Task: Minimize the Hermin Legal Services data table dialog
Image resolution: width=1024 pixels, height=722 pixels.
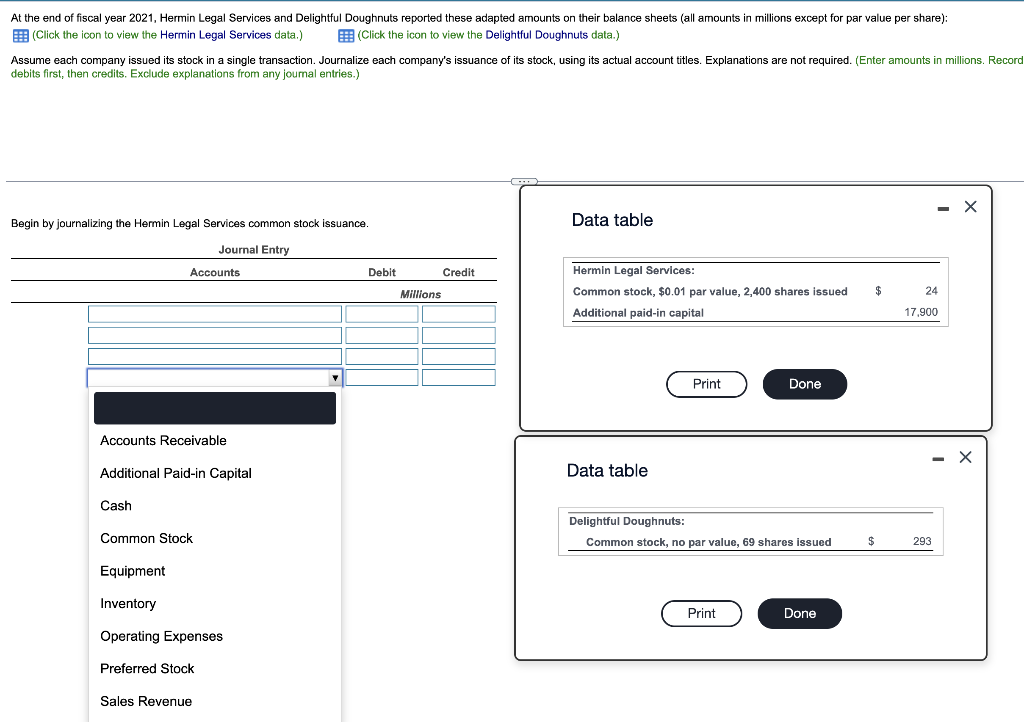Action: (942, 209)
